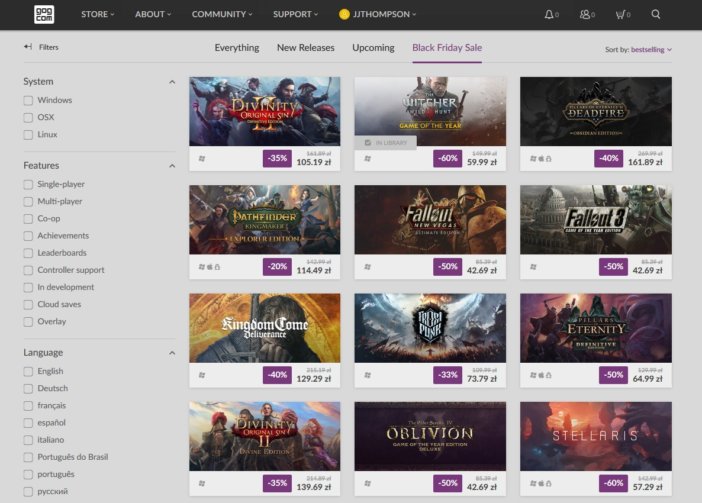
Task: Toggle the Overlay checkbox
Action: 28,322
